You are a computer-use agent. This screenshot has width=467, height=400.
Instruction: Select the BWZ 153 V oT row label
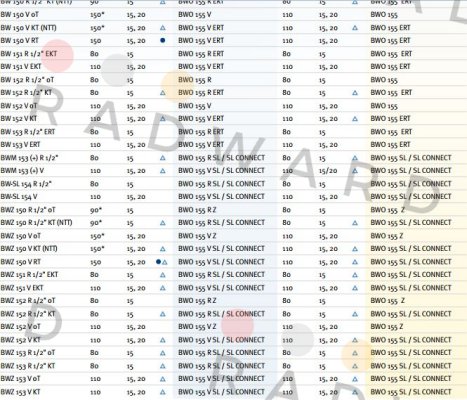[x=21, y=379]
